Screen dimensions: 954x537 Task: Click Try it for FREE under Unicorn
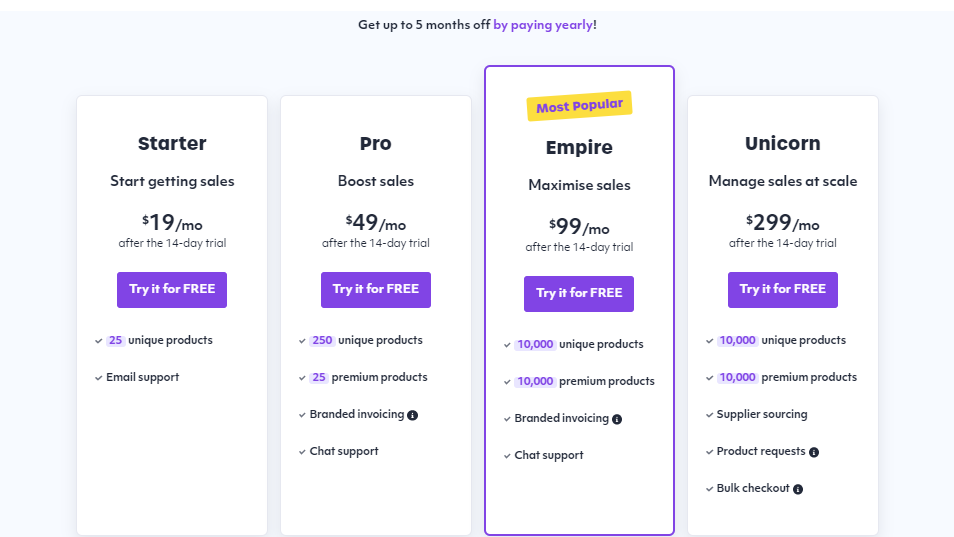pyautogui.click(x=782, y=289)
